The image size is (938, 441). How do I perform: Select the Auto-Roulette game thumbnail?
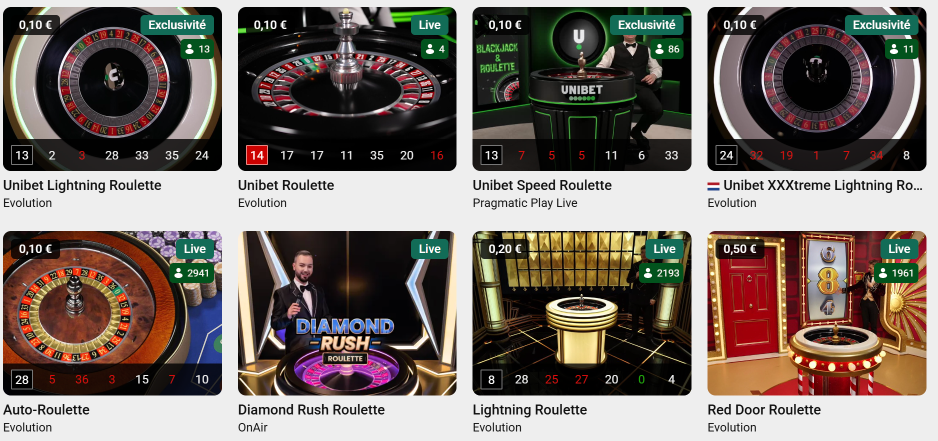pyautogui.click(x=112, y=313)
